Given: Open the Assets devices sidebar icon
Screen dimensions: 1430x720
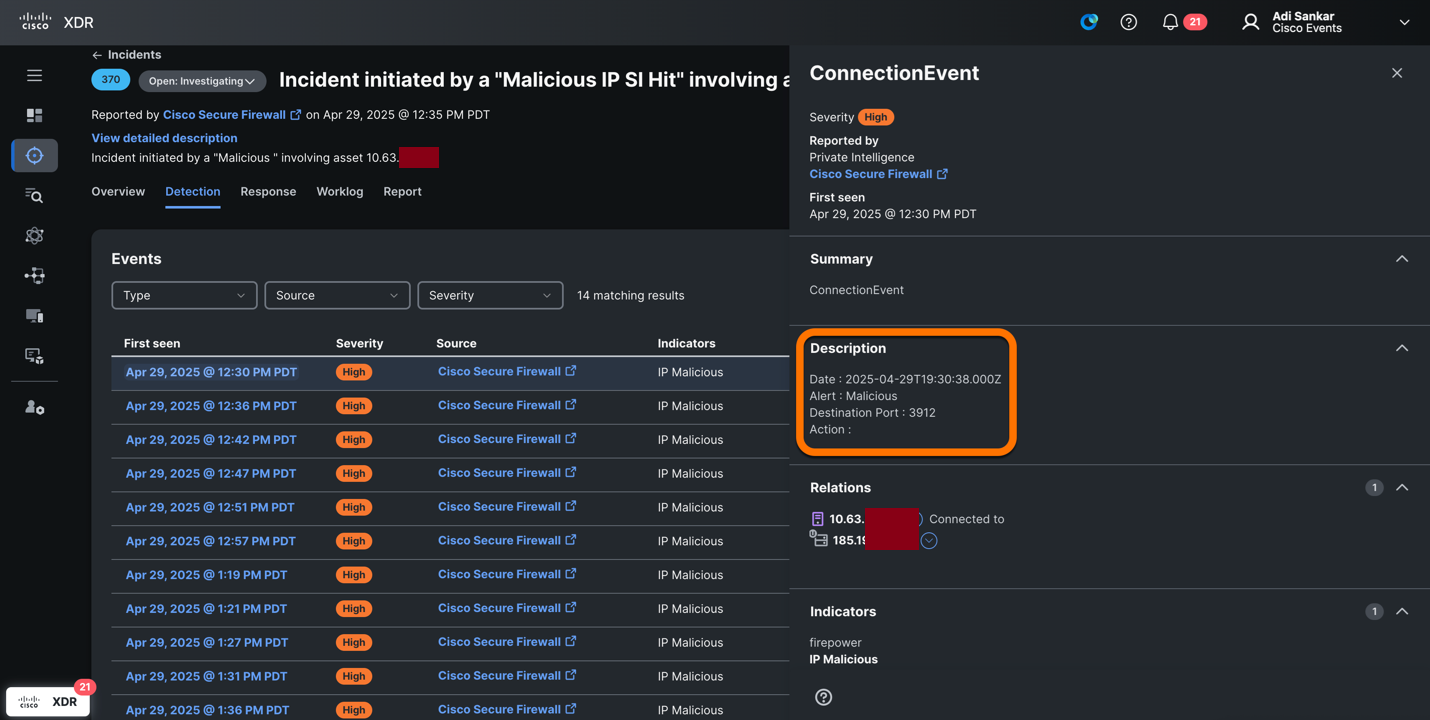Looking at the screenshot, I should click(34, 316).
